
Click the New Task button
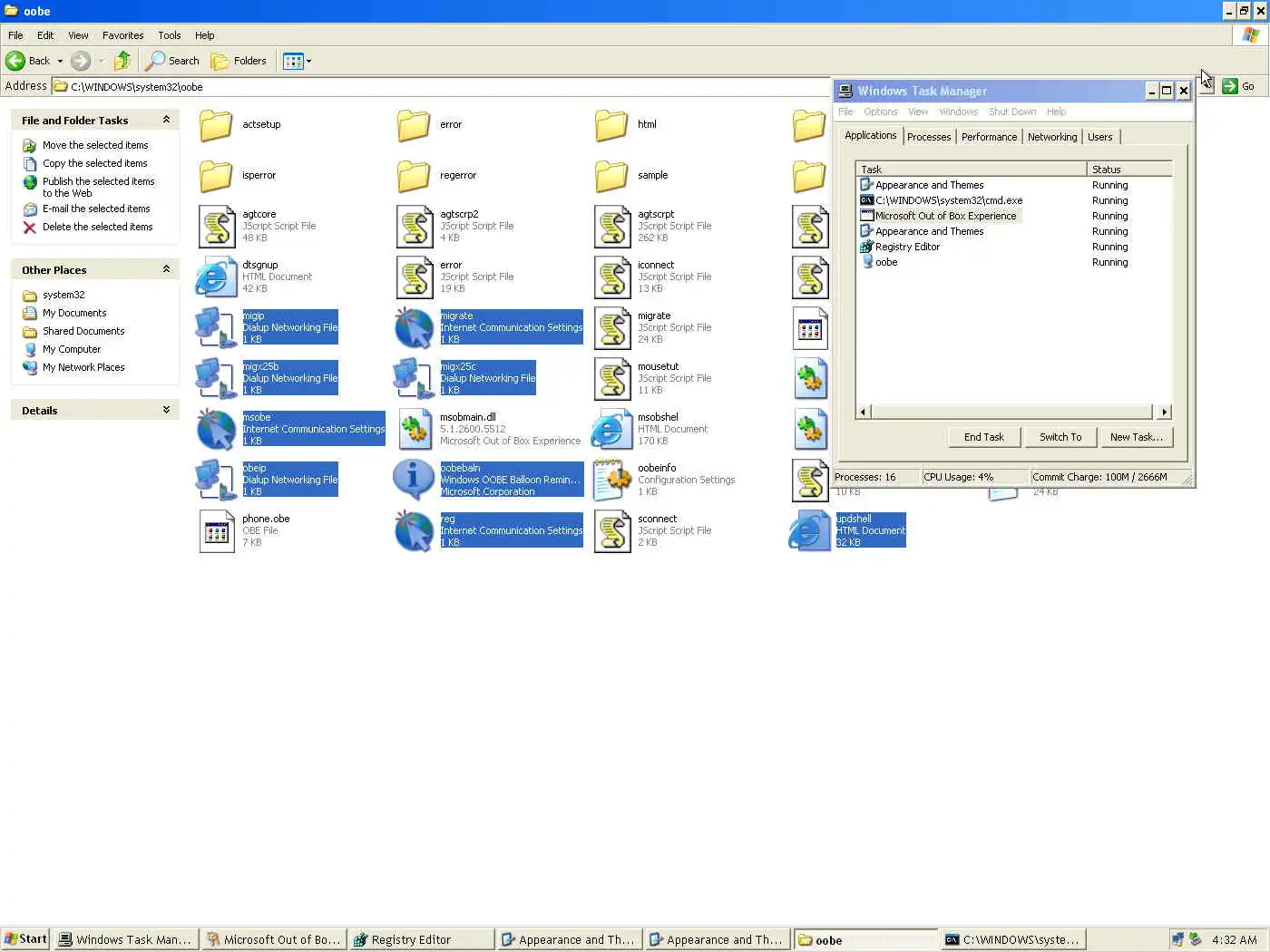(x=1136, y=437)
